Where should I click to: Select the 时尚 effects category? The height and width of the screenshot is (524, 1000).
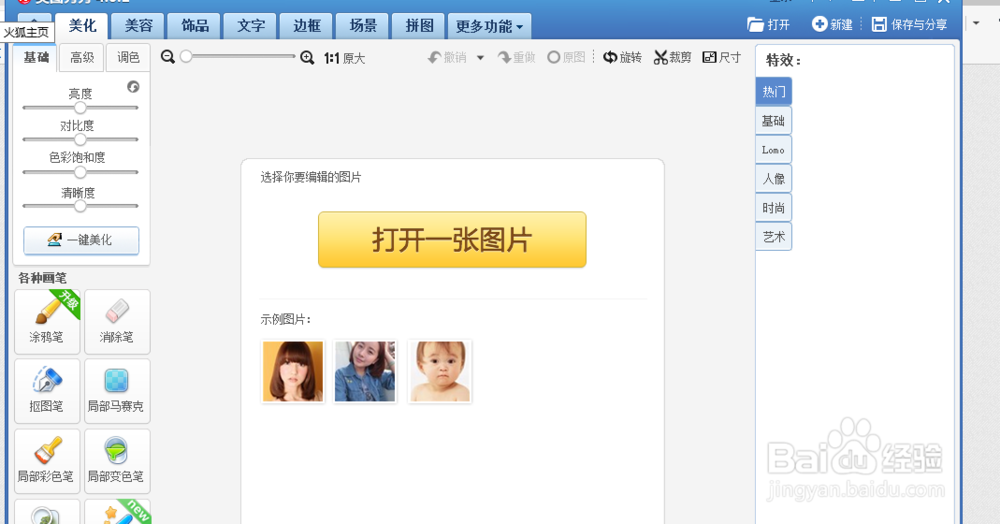pyautogui.click(x=774, y=208)
